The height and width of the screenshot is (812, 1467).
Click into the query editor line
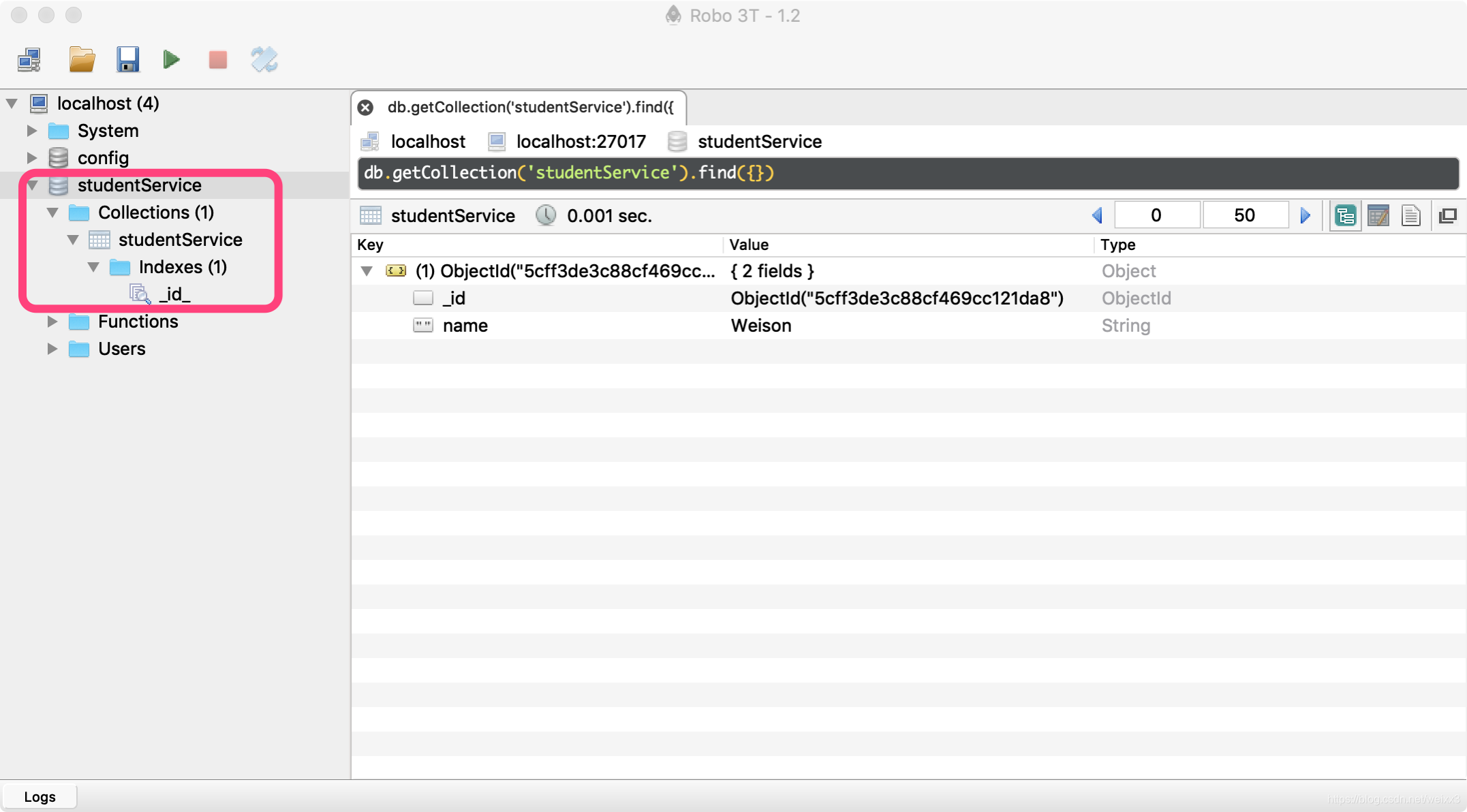tap(908, 173)
